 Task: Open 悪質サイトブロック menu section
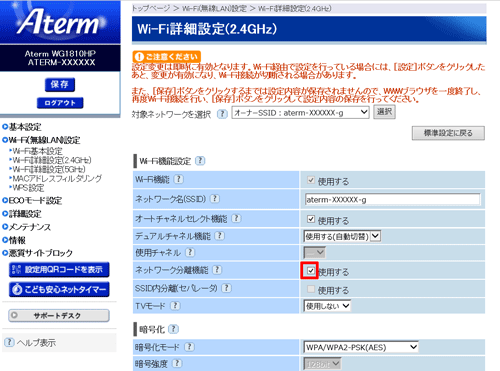point(41,253)
